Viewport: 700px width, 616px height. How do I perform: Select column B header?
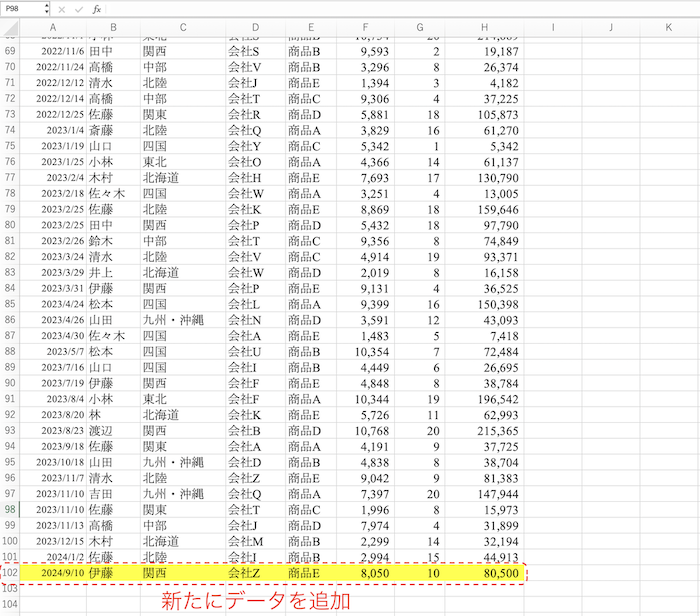113,28
